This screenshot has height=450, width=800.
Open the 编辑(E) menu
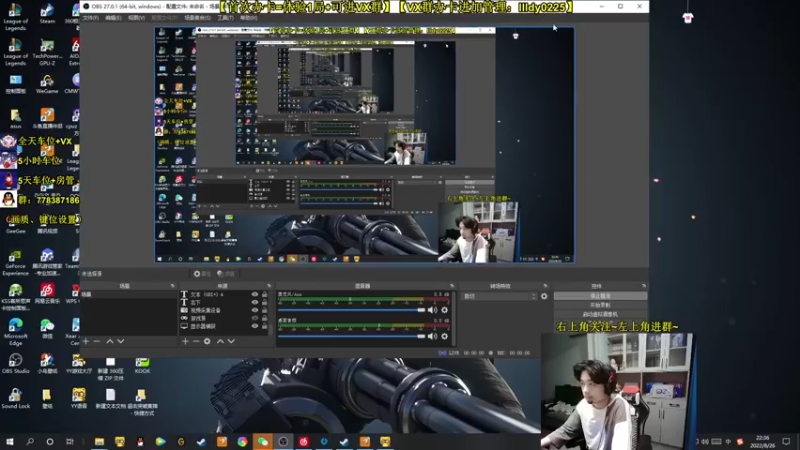click(113, 18)
